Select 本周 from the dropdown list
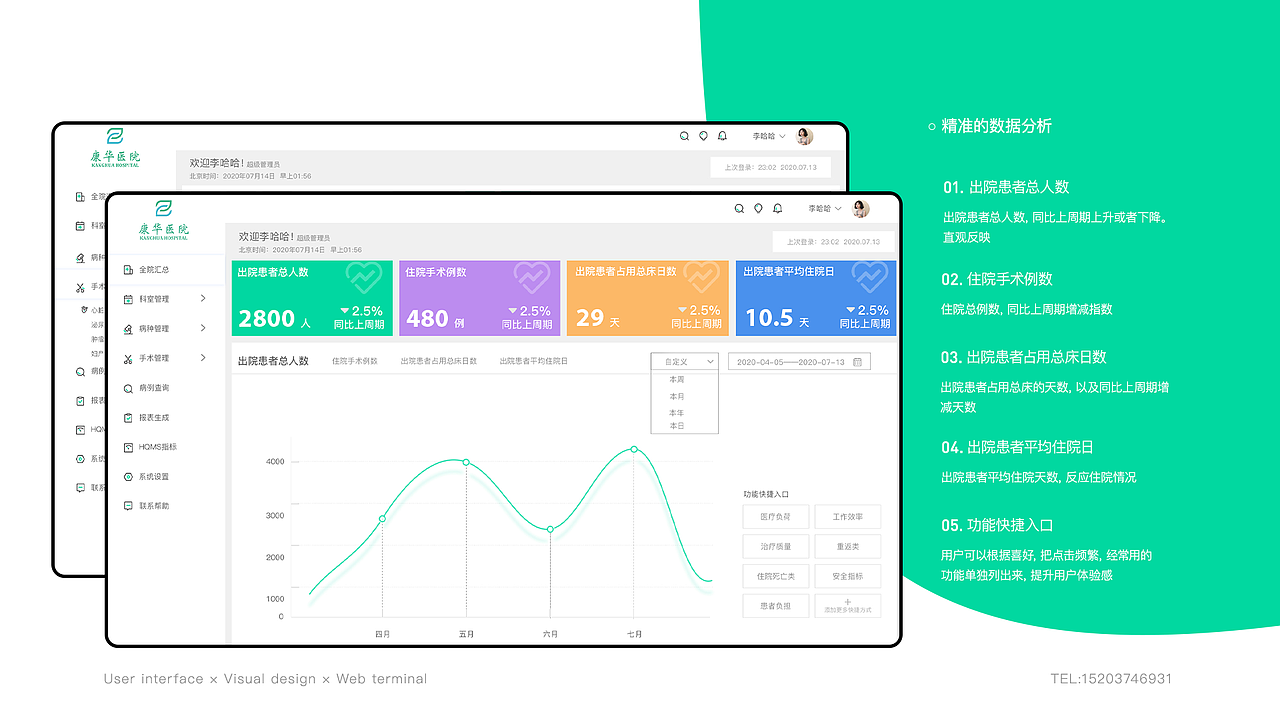Screen dimensions: 1280x720 tap(677, 380)
